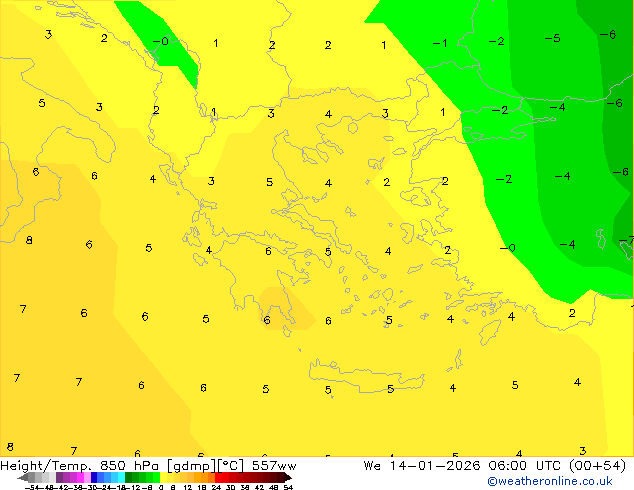This screenshot has width=634, height=490.
Task: Click the legend scale label 54
Action: 288,487
